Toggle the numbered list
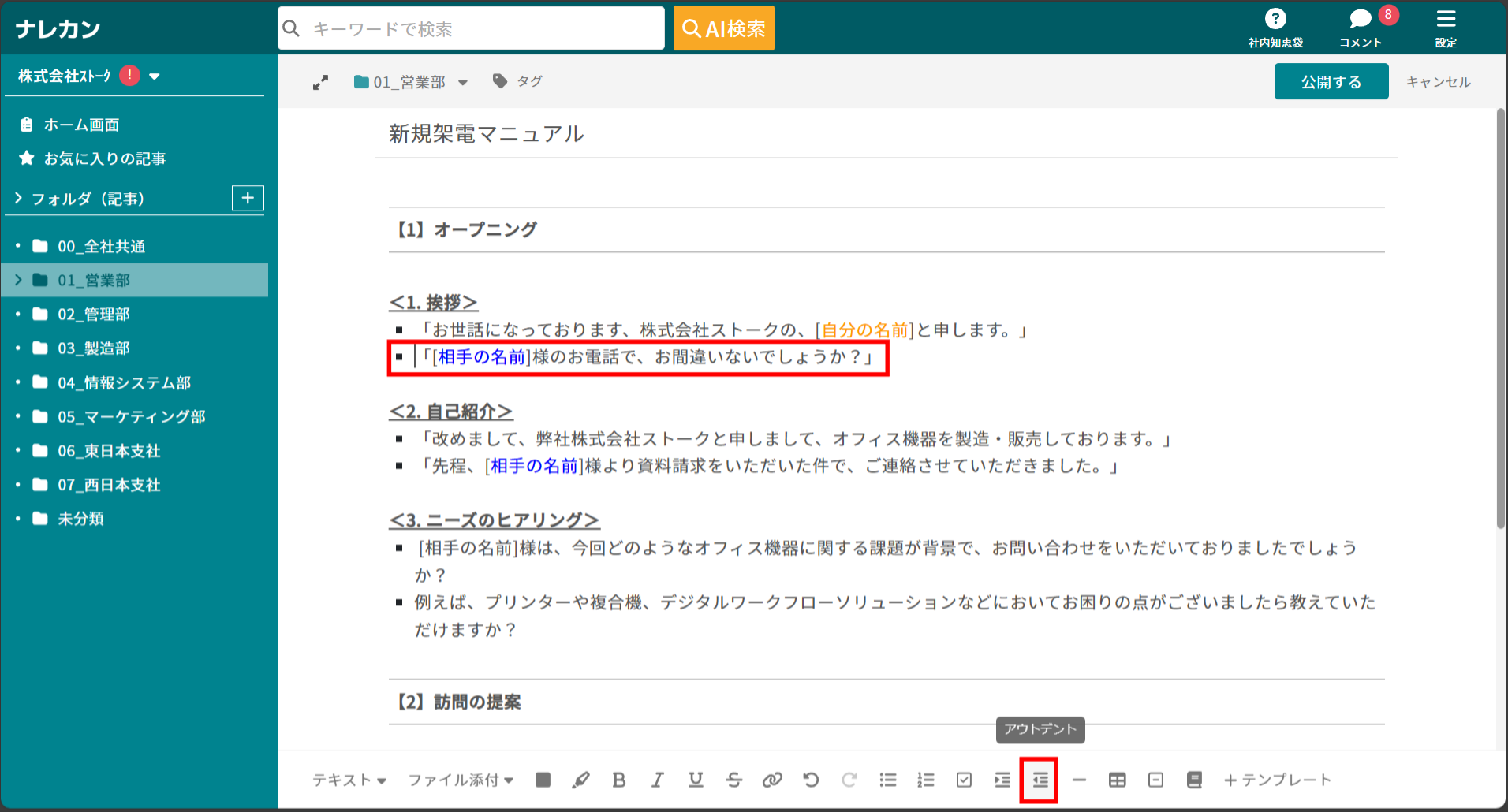 (925, 780)
